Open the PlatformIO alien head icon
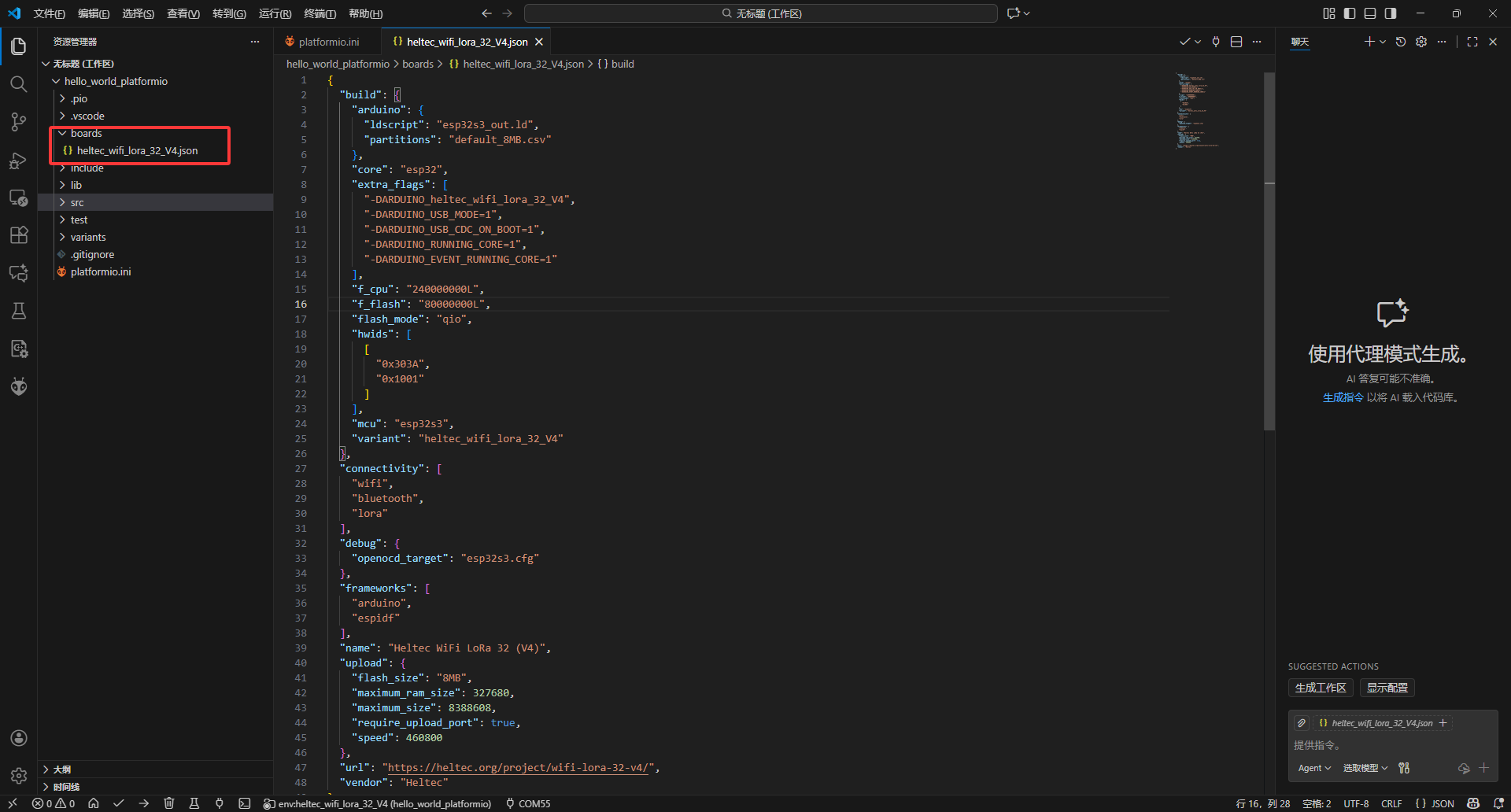The height and width of the screenshot is (812, 1511). coord(19,386)
